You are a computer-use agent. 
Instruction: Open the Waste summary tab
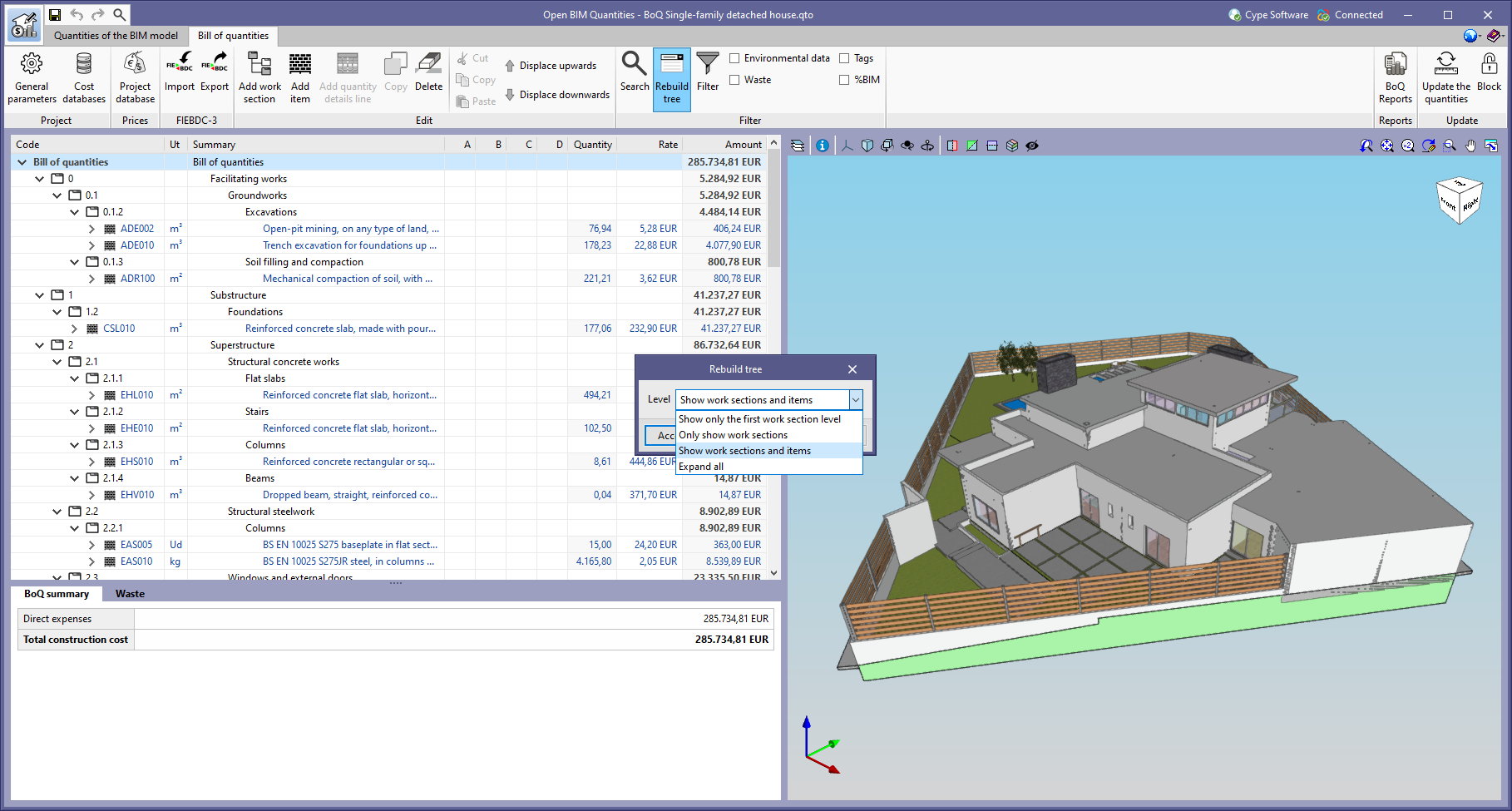coord(130,593)
